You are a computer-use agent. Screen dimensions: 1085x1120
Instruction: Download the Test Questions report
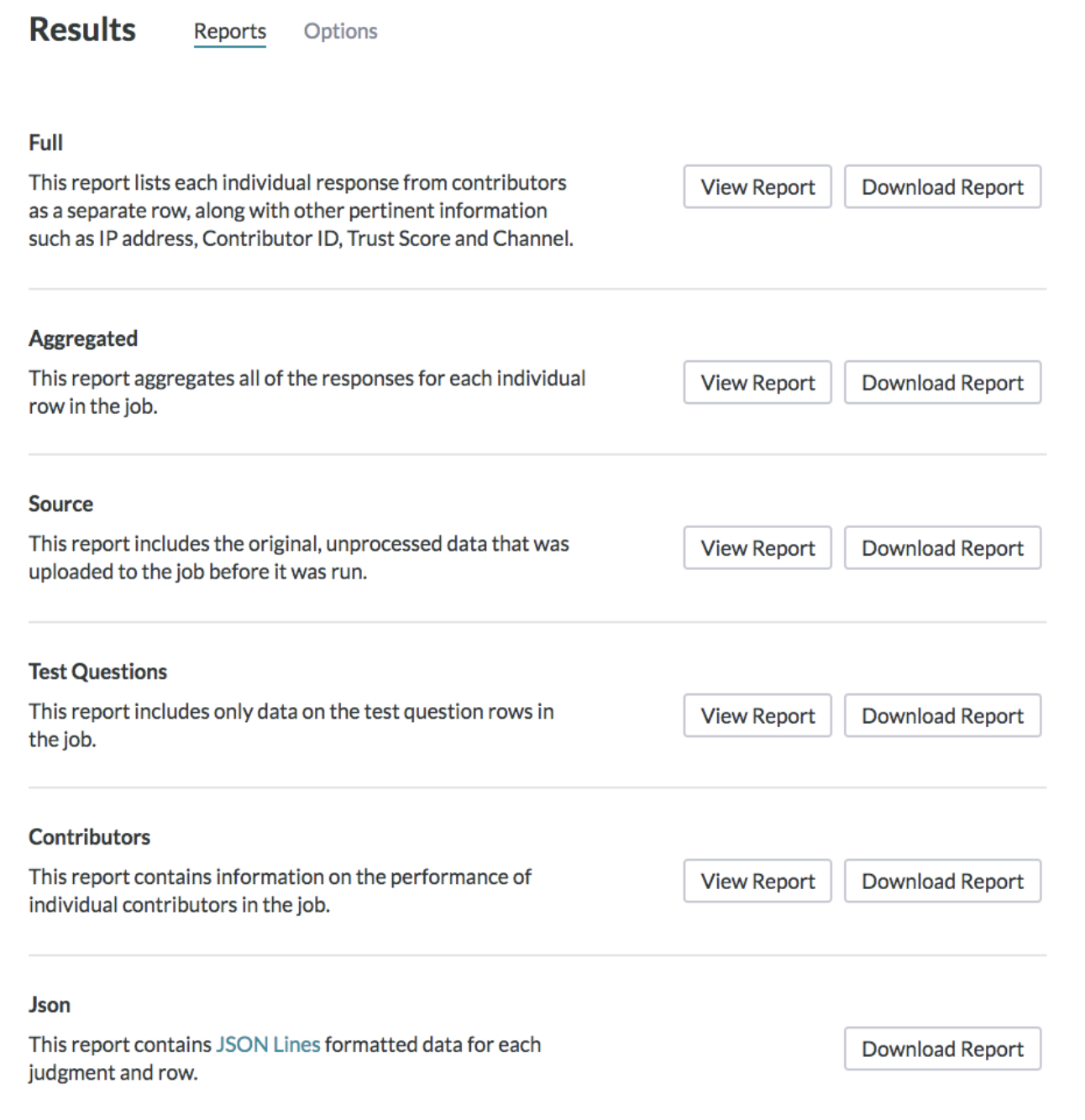[942, 715]
